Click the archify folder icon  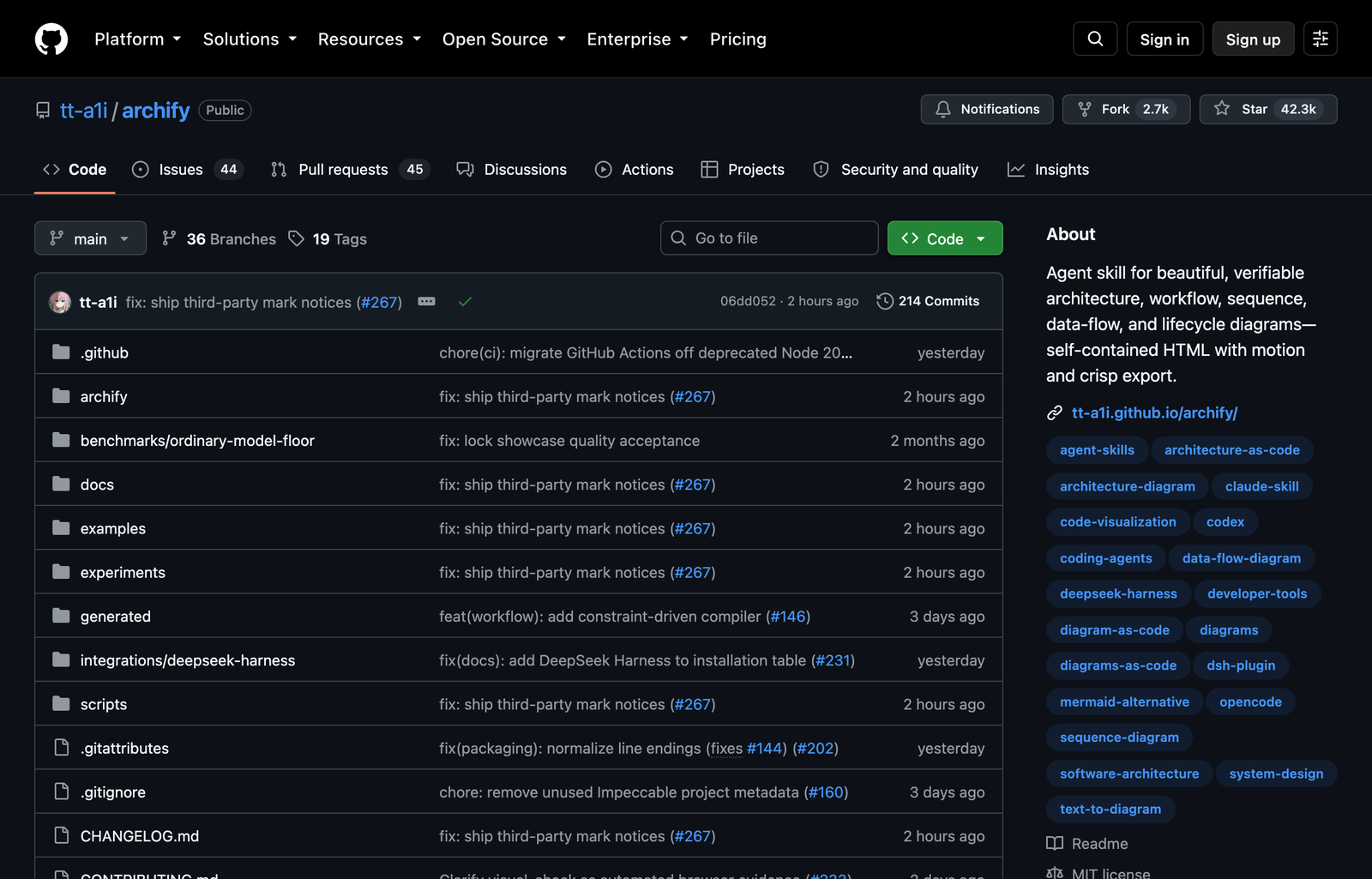click(61, 396)
